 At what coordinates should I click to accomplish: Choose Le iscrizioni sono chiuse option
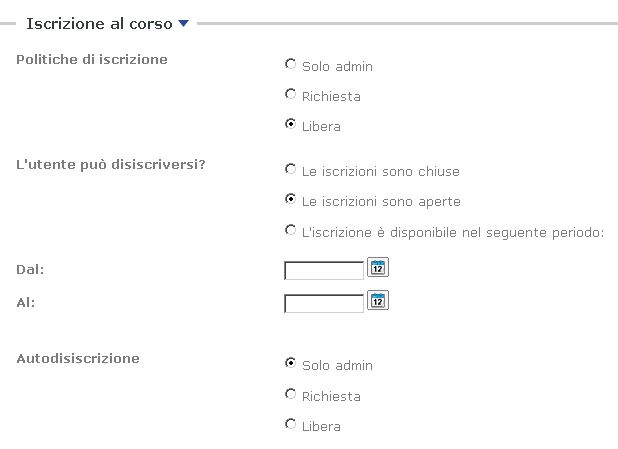pyautogui.click(x=291, y=170)
